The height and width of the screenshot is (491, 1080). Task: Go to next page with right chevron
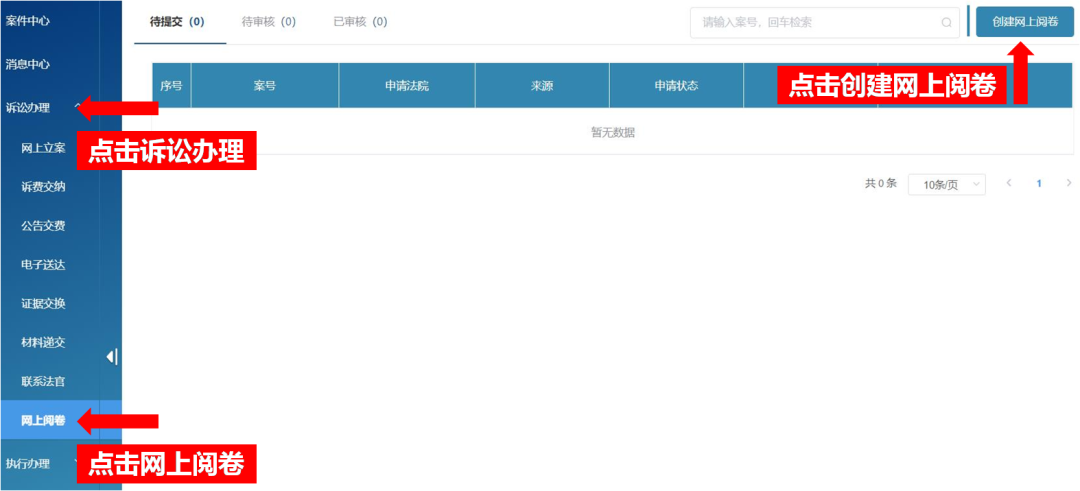click(x=1069, y=183)
